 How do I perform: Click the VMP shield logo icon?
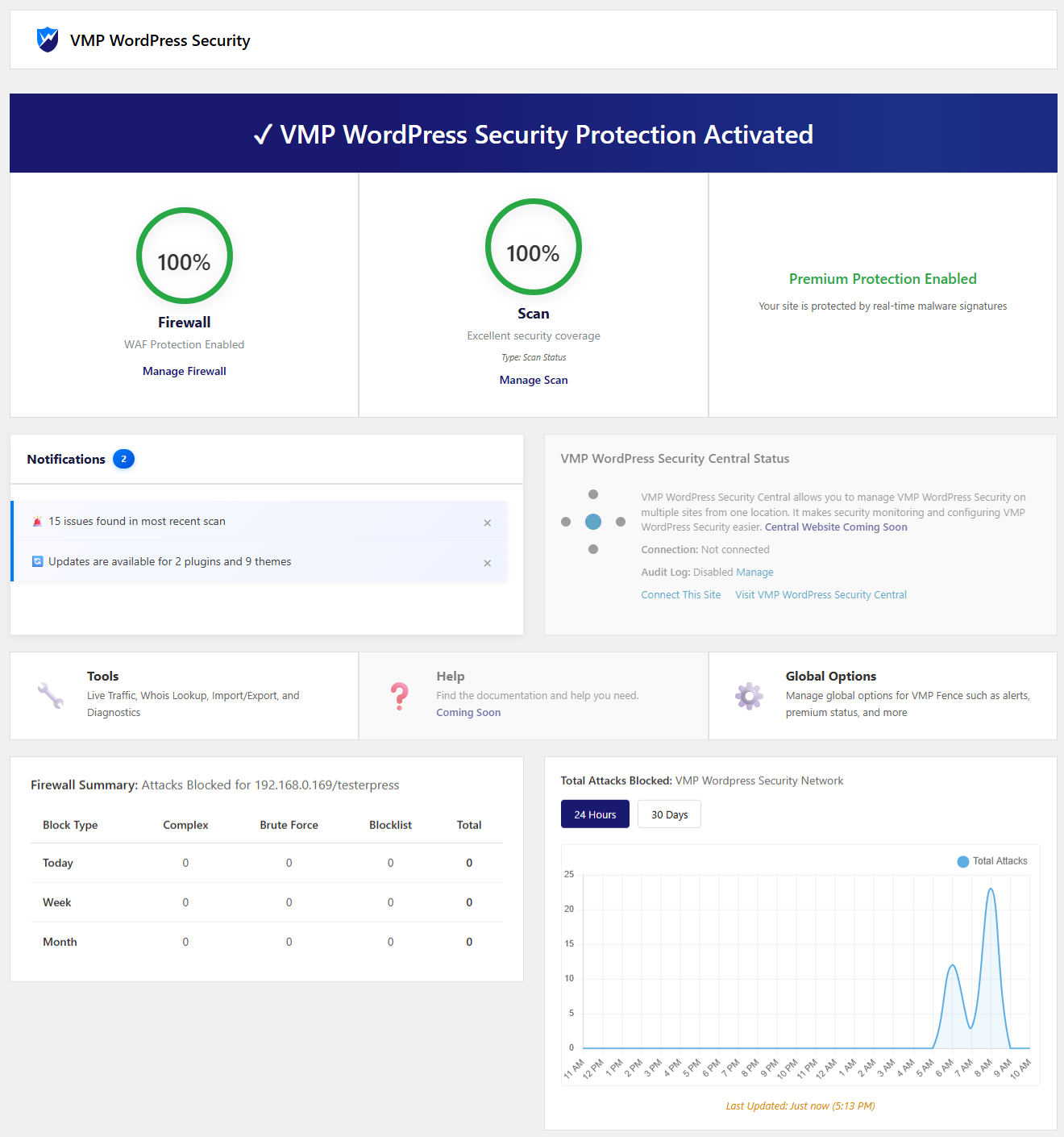pyautogui.click(x=48, y=40)
